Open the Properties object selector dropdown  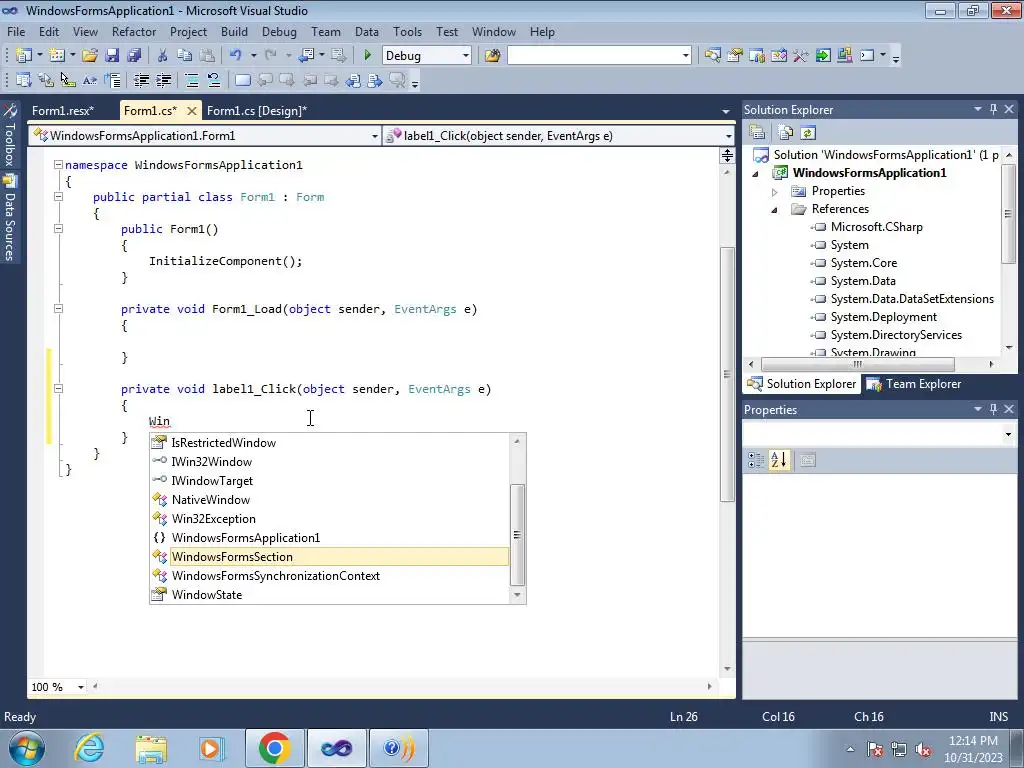[x=1008, y=434]
